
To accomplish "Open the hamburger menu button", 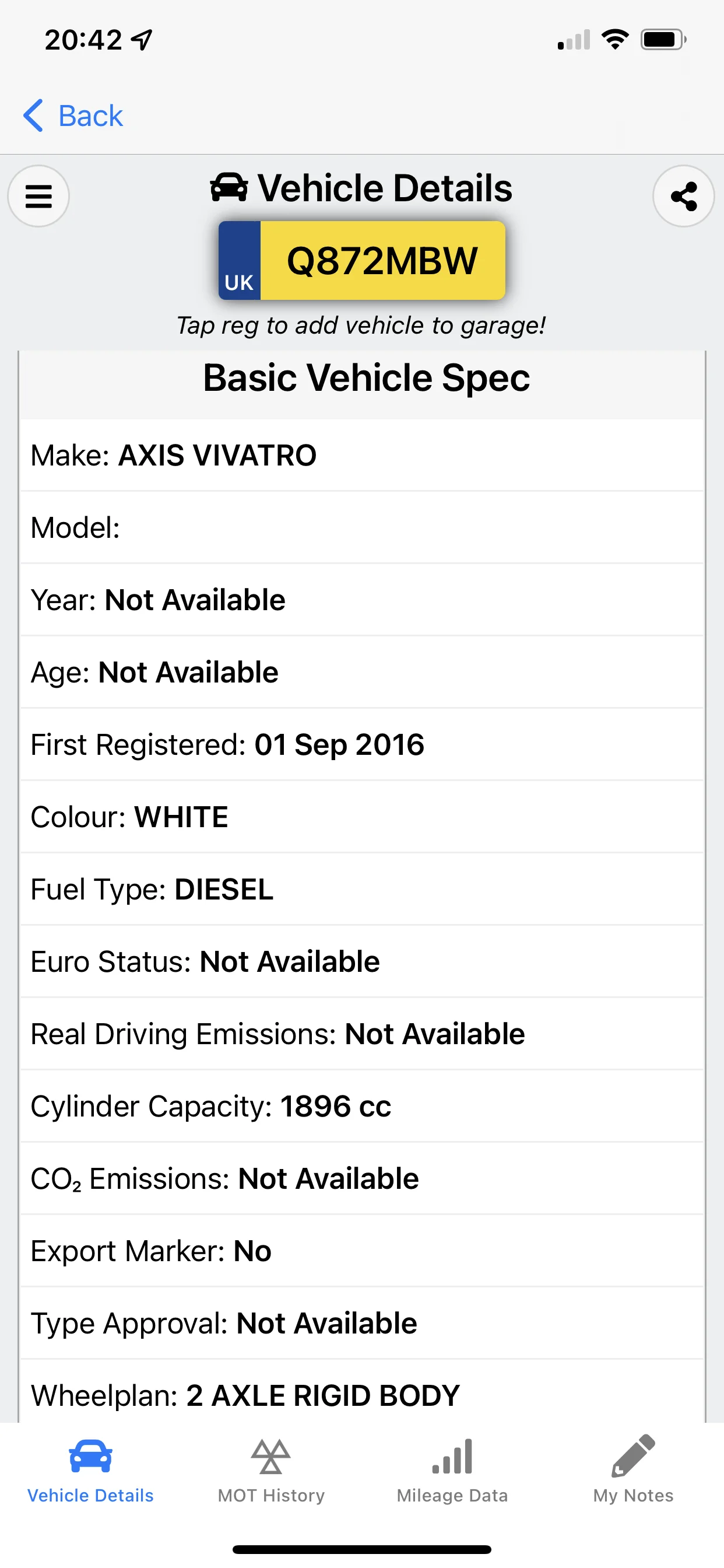I will point(38,196).
